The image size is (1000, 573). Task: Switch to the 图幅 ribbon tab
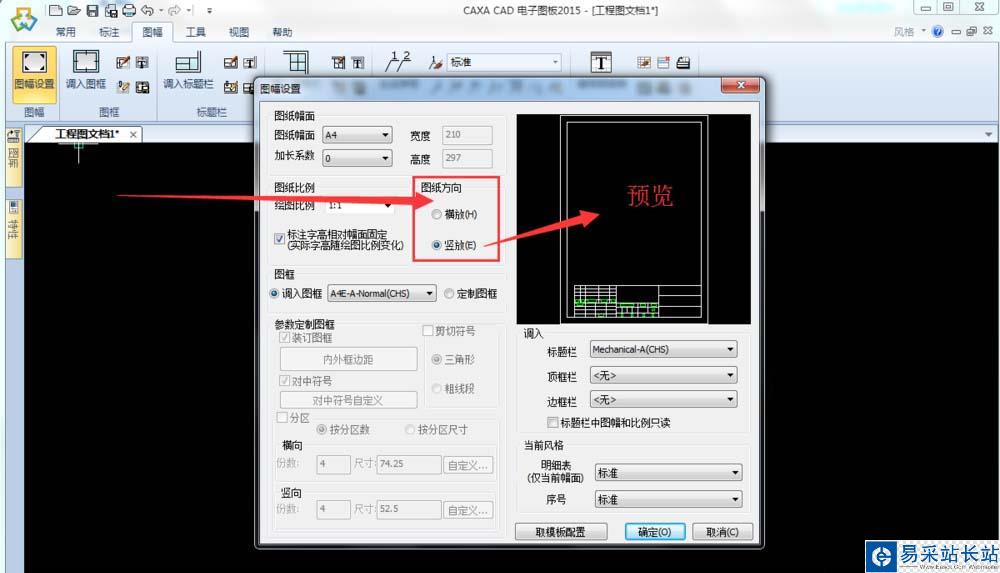point(152,32)
